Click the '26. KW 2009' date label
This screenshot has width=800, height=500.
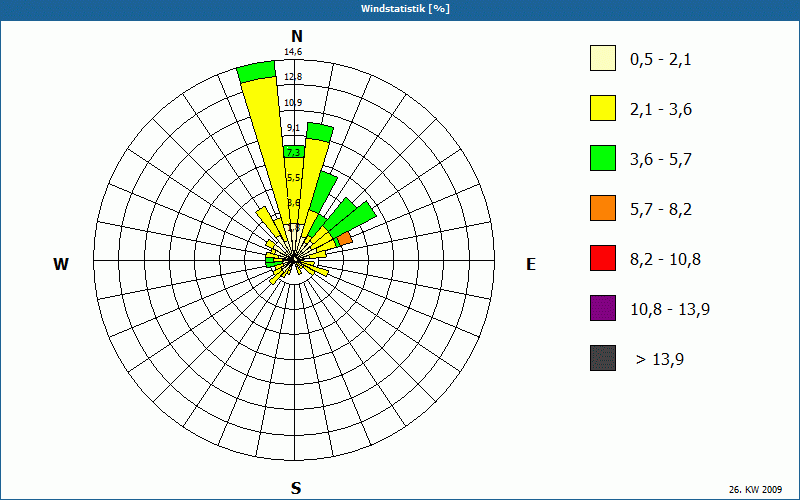point(755,489)
